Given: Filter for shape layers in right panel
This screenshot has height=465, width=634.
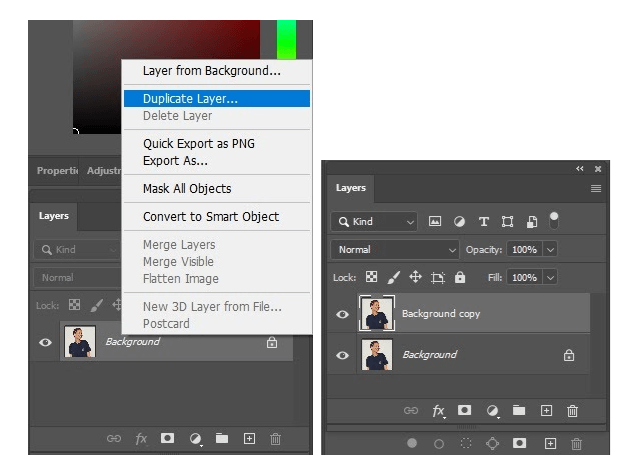Looking at the screenshot, I should click(x=507, y=222).
